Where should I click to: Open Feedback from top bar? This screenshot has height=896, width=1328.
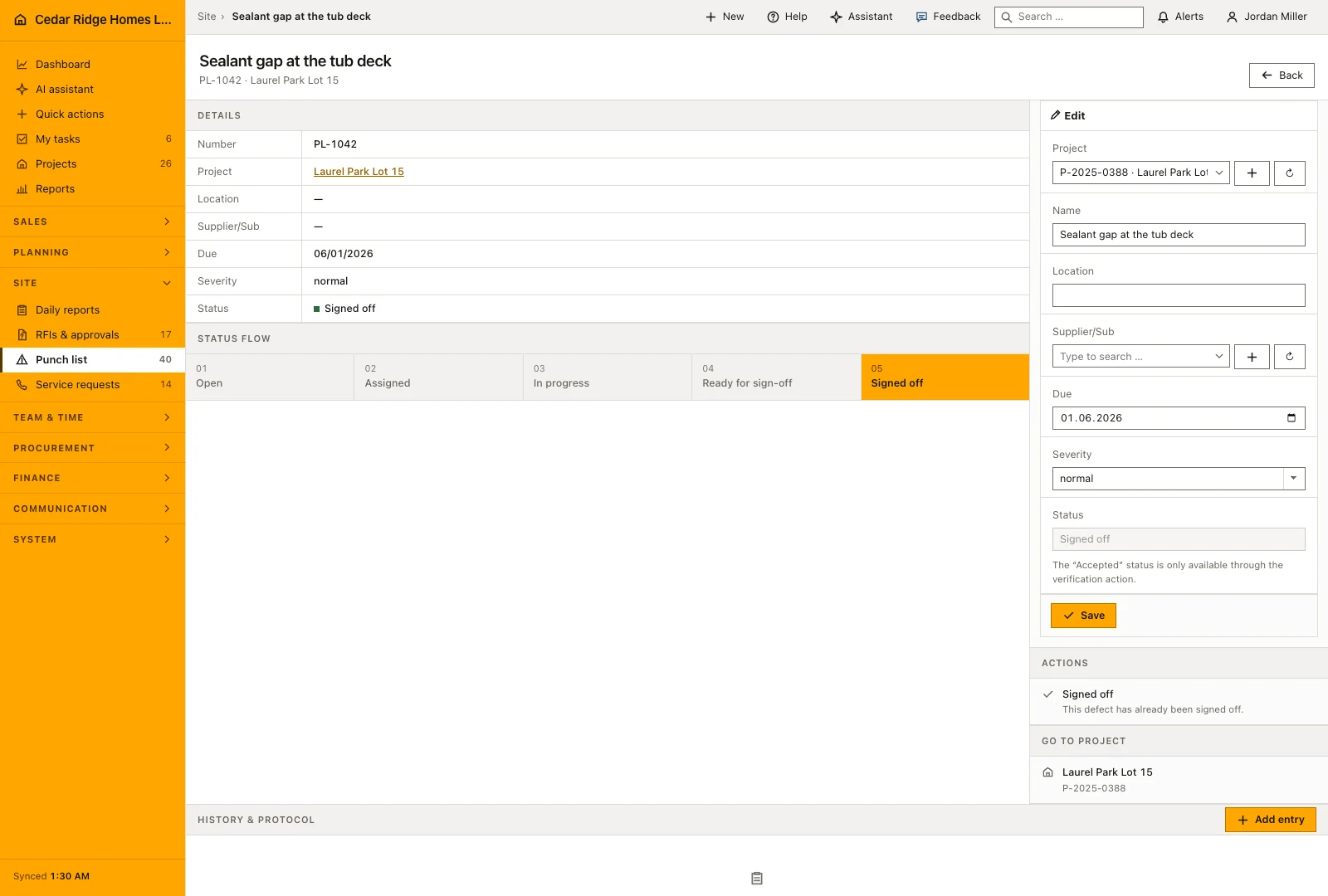click(x=948, y=17)
